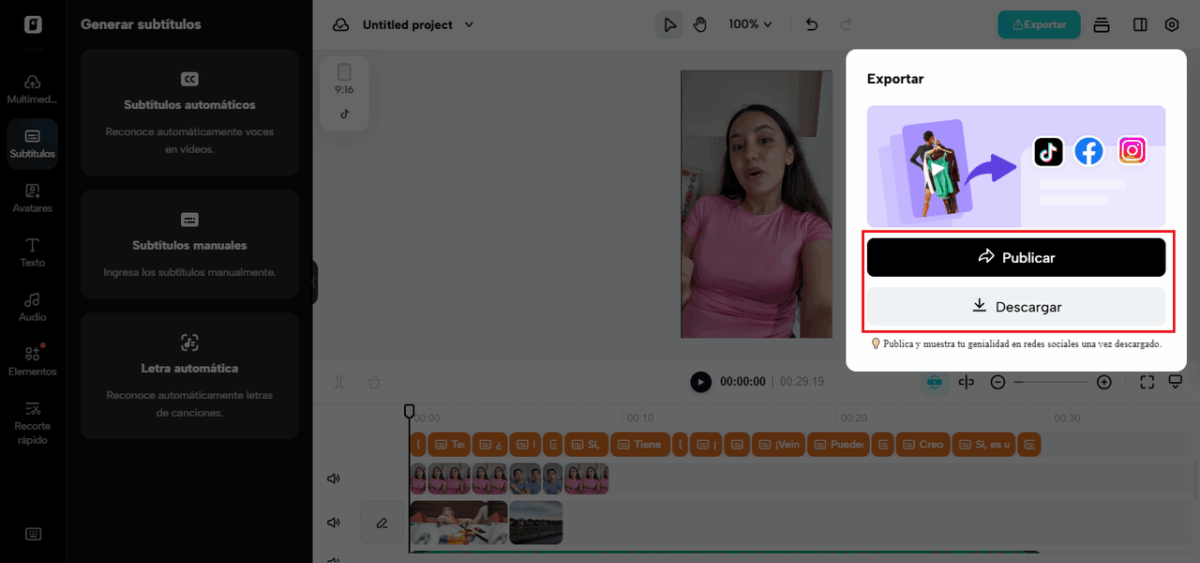
Task: Open the Audio panel icon
Action: click(32, 306)
